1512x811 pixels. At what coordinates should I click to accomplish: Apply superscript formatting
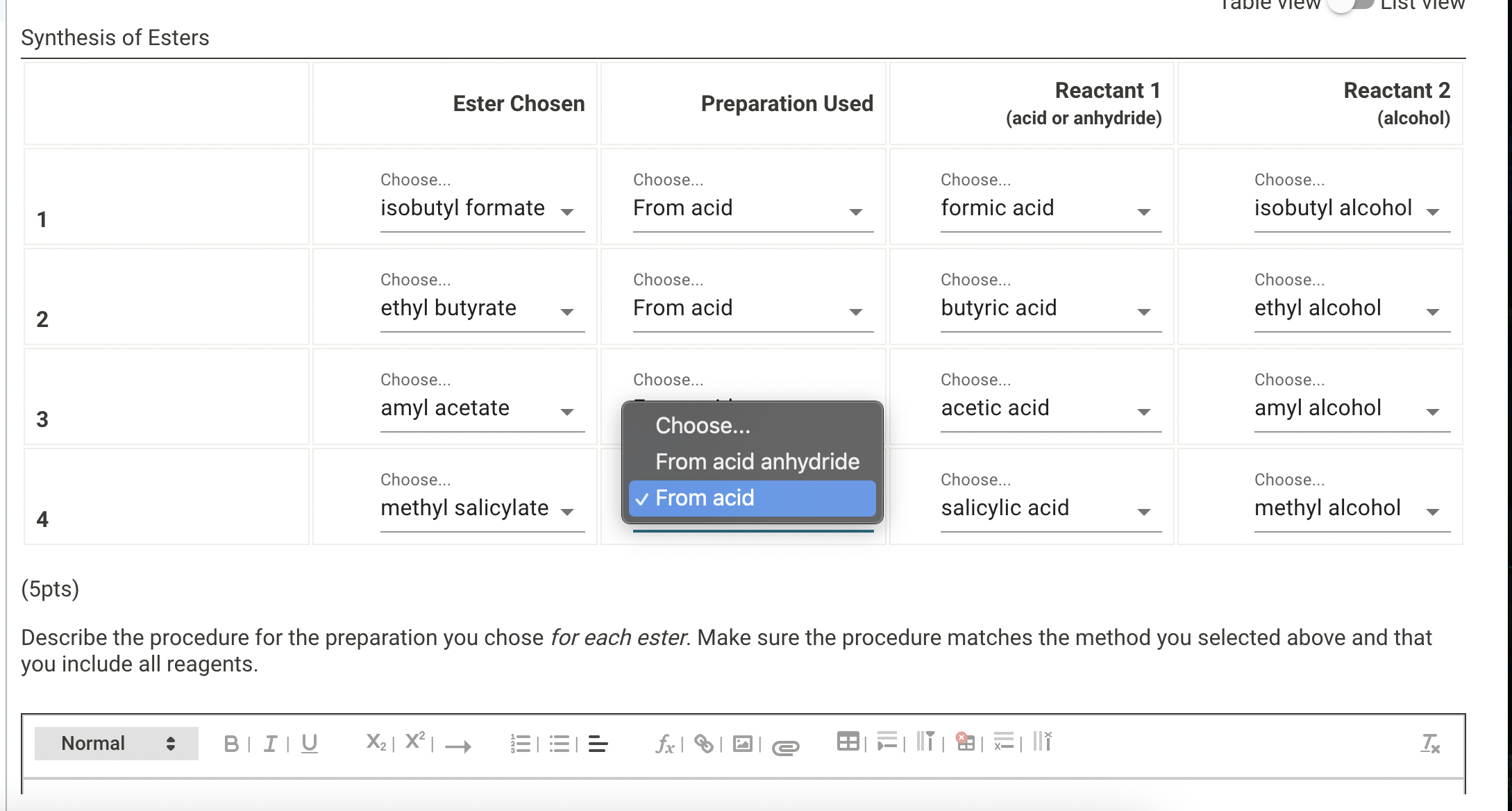[x=414, y=742]
